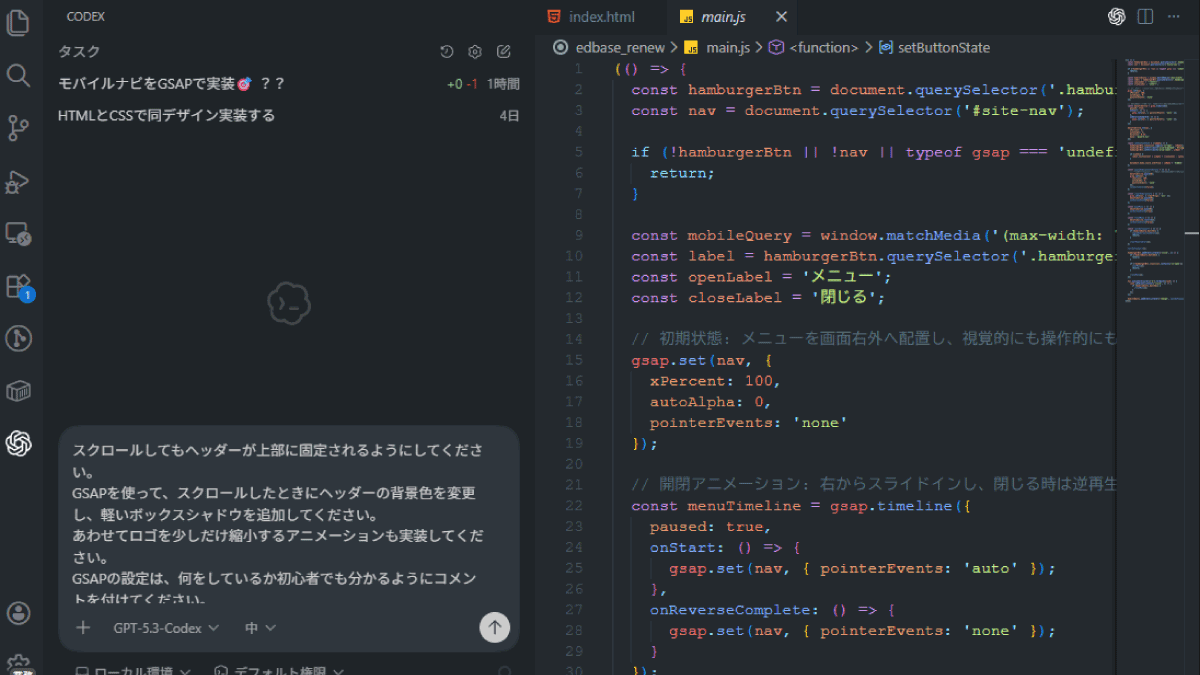Image resolution: width=1200 pixels, height=675 pixels.
Task: Open Run and Debug view
Action: coord(18,181)
